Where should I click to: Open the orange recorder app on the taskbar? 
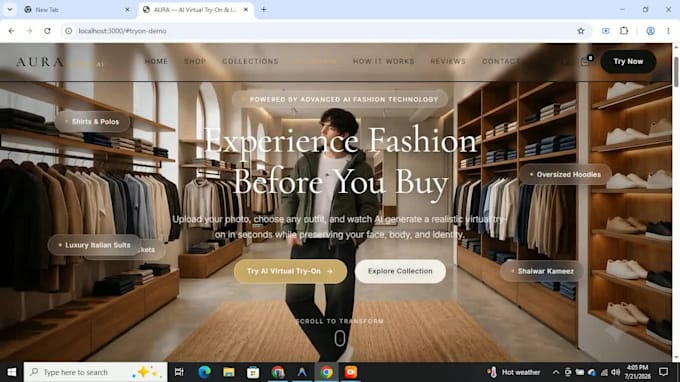(351, 372)
